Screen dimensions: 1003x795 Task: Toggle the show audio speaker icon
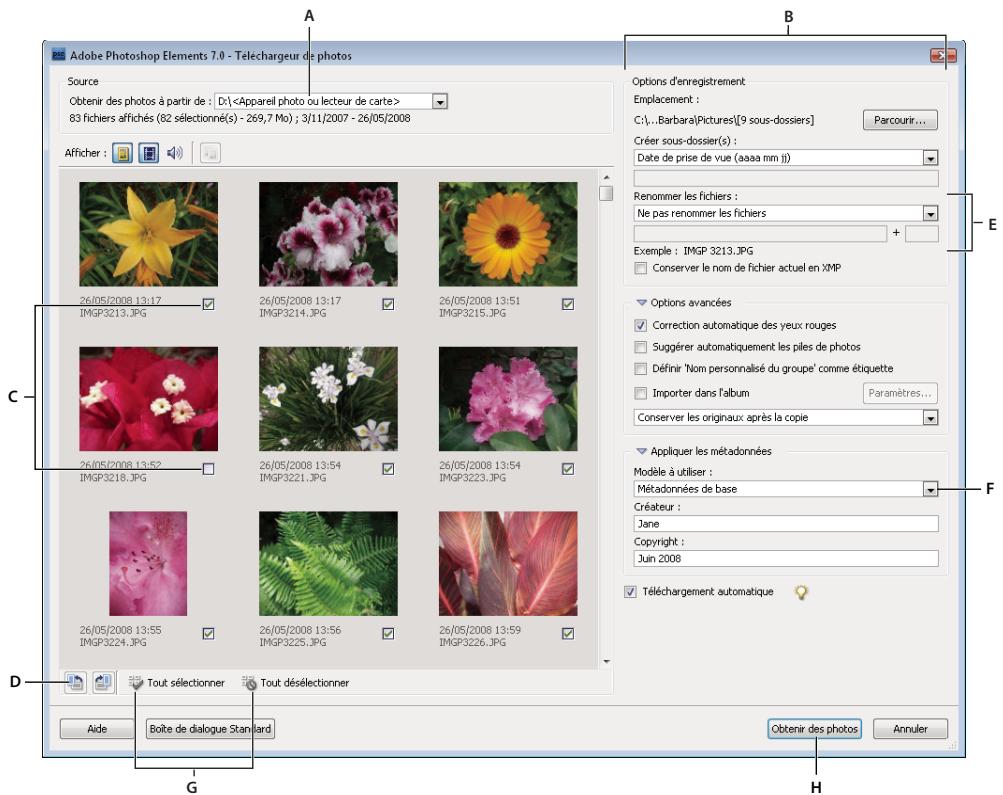click(x=175, y=153)
